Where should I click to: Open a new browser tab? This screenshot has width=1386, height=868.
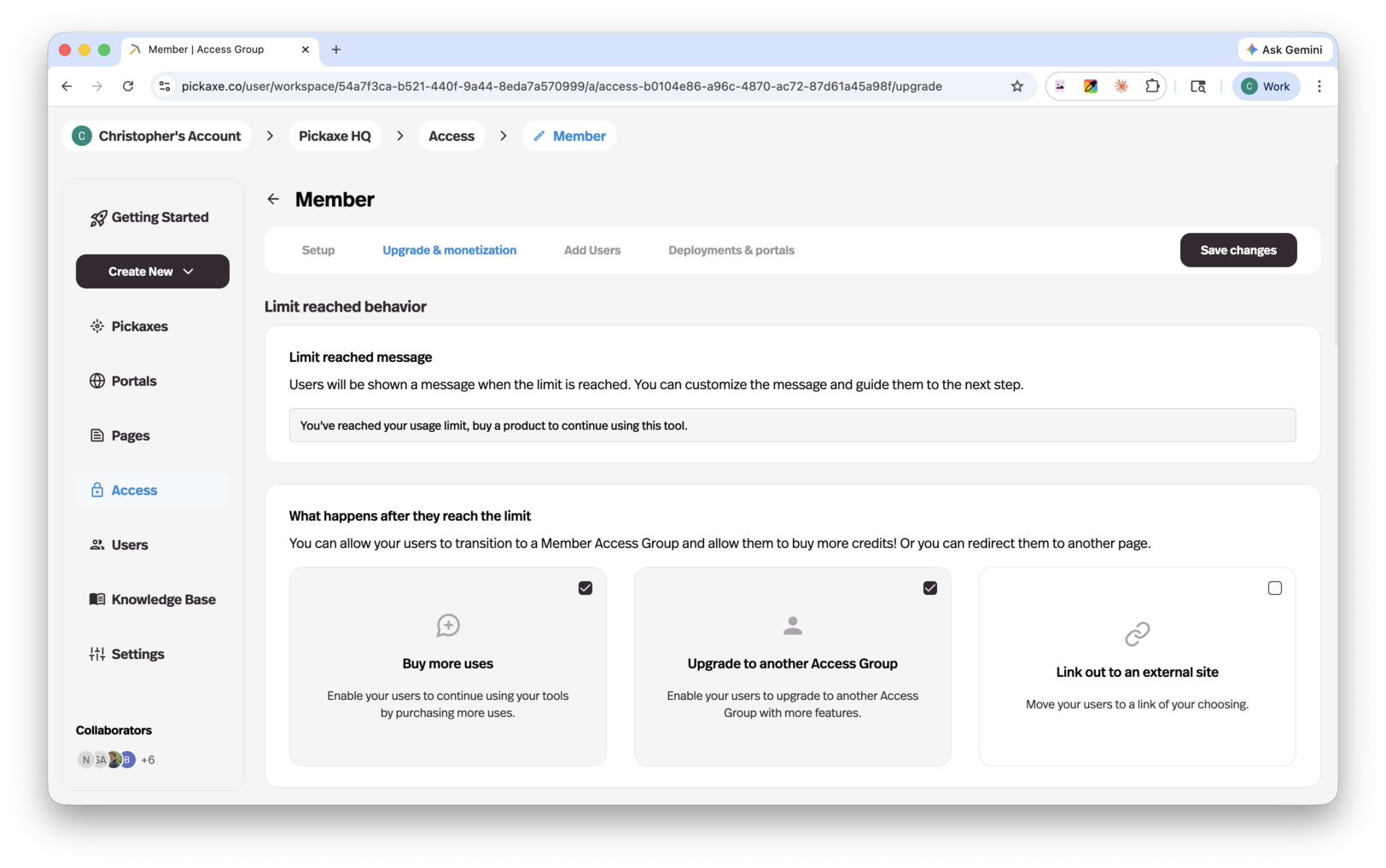point(336,50)
